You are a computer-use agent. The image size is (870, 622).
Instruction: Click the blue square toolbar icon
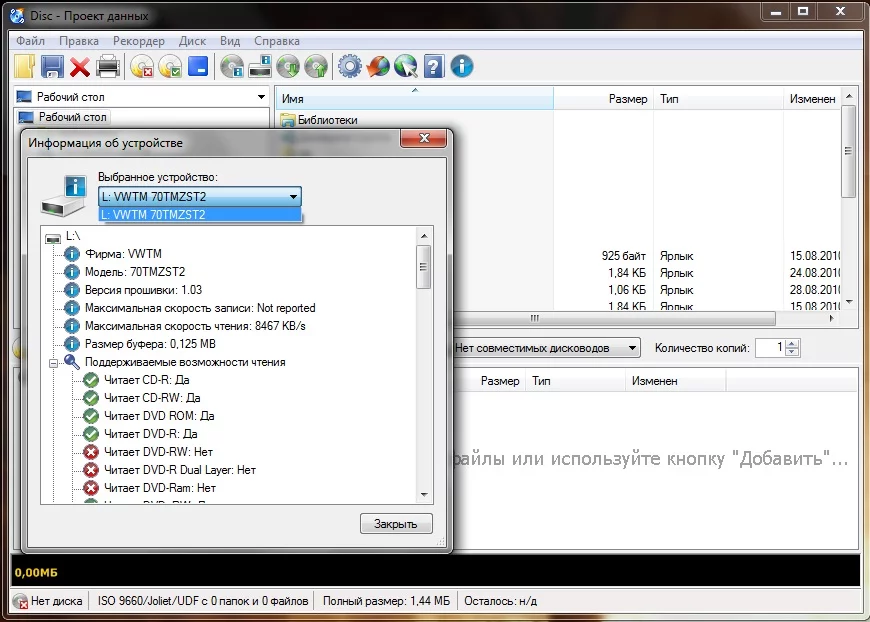coord(198,67)
